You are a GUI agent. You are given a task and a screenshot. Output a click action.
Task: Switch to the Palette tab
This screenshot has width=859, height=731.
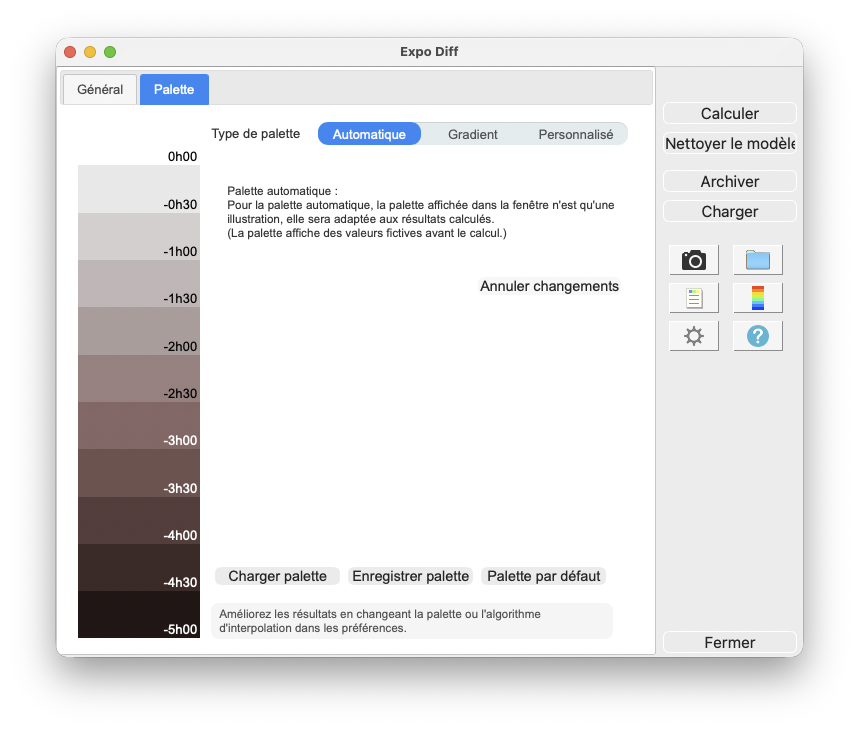coord(174,89)
